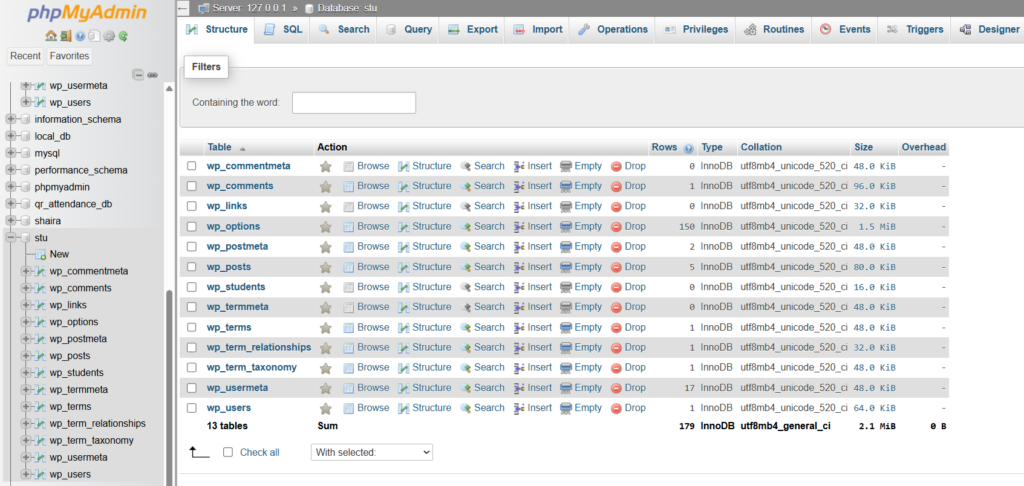1024x486 pixels.
Task: Expand the information_schema database tree node
Action: (x=11, y=119)
